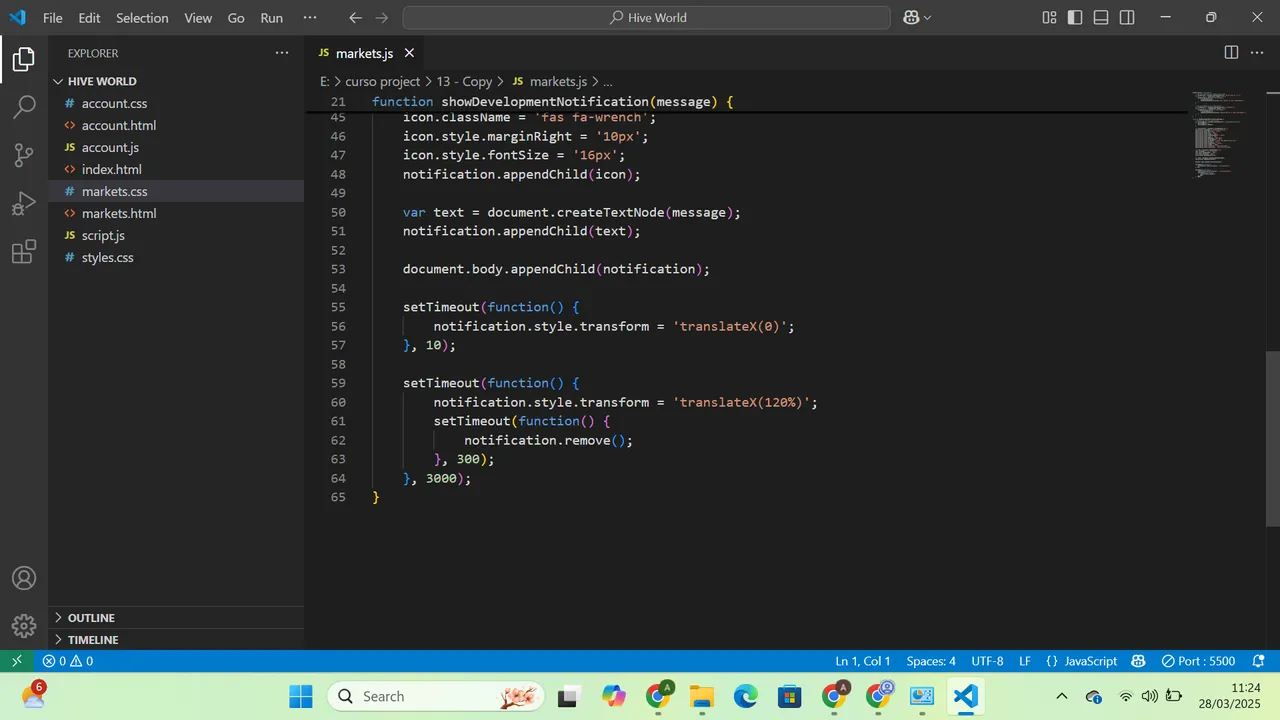The width and height of the screenshot is (1280, 720).
Task: Open the Search view in activity bar
Action: (24, 107)
